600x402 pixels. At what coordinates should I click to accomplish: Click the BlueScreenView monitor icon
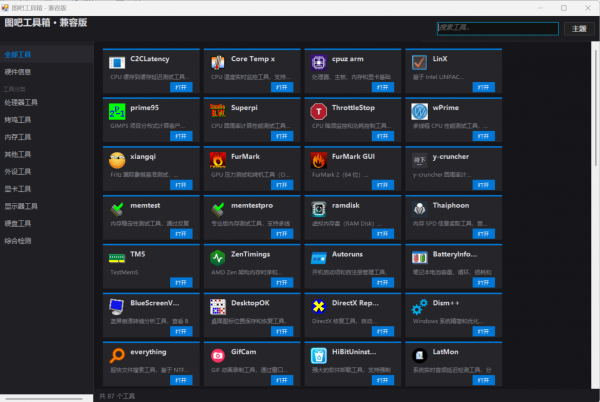pos(117,307)
